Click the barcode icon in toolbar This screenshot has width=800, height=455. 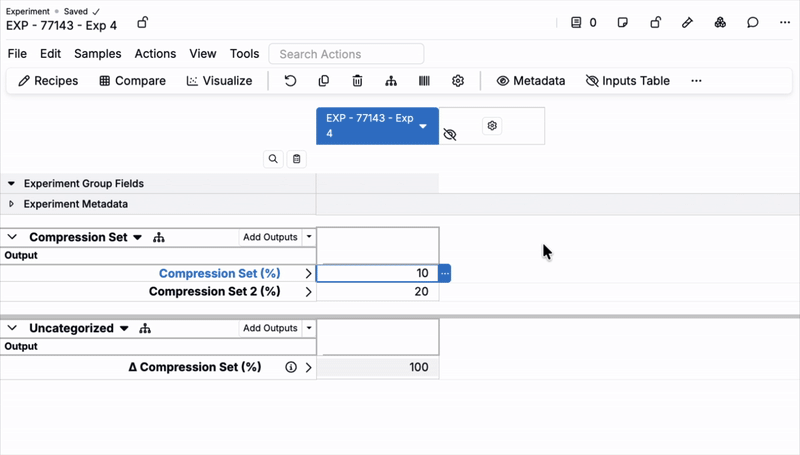[x=424, y=81]
